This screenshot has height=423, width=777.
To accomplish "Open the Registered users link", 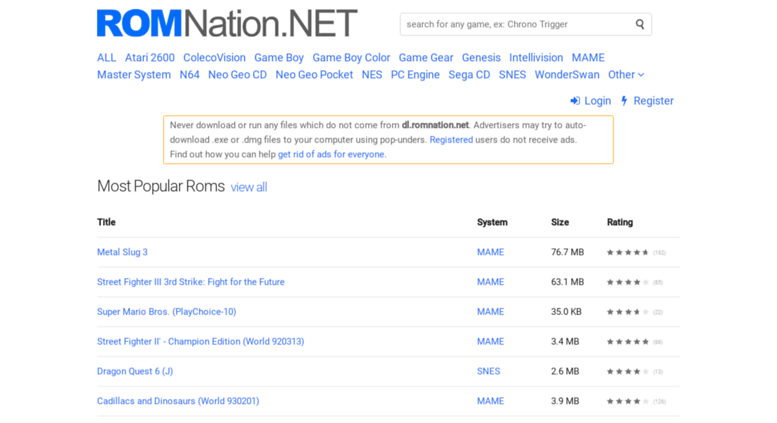I will click(x=451, y=140).
